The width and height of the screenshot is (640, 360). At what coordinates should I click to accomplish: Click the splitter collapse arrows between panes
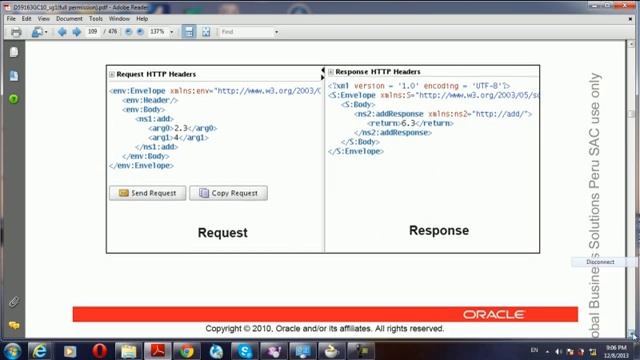322,74
